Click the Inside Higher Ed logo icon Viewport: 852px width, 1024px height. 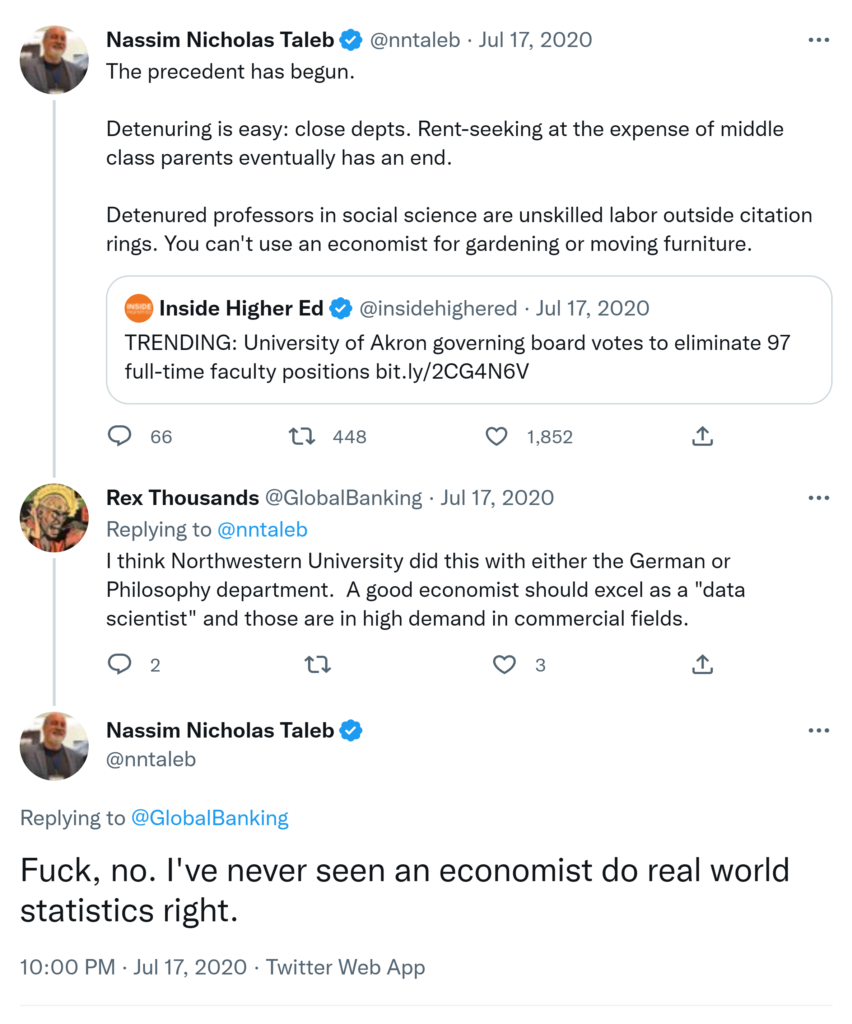tap(139, 308)
